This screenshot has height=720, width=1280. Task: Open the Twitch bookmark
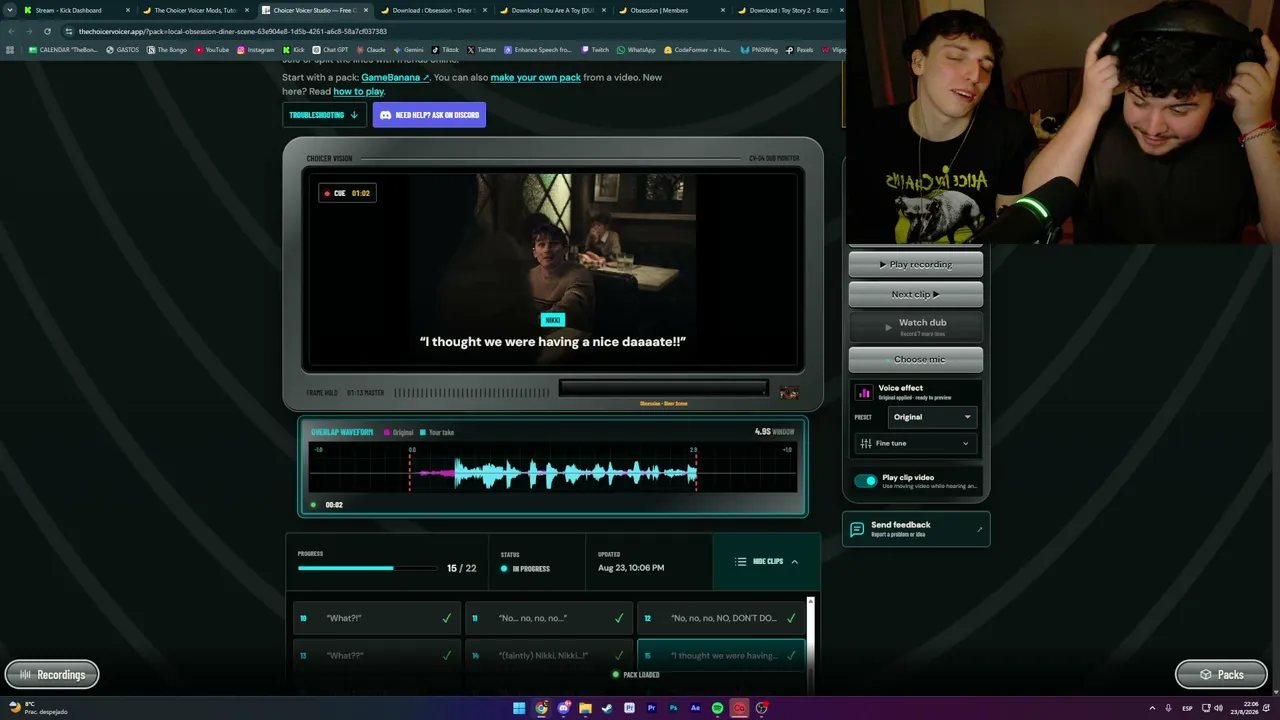click(594, 50)
